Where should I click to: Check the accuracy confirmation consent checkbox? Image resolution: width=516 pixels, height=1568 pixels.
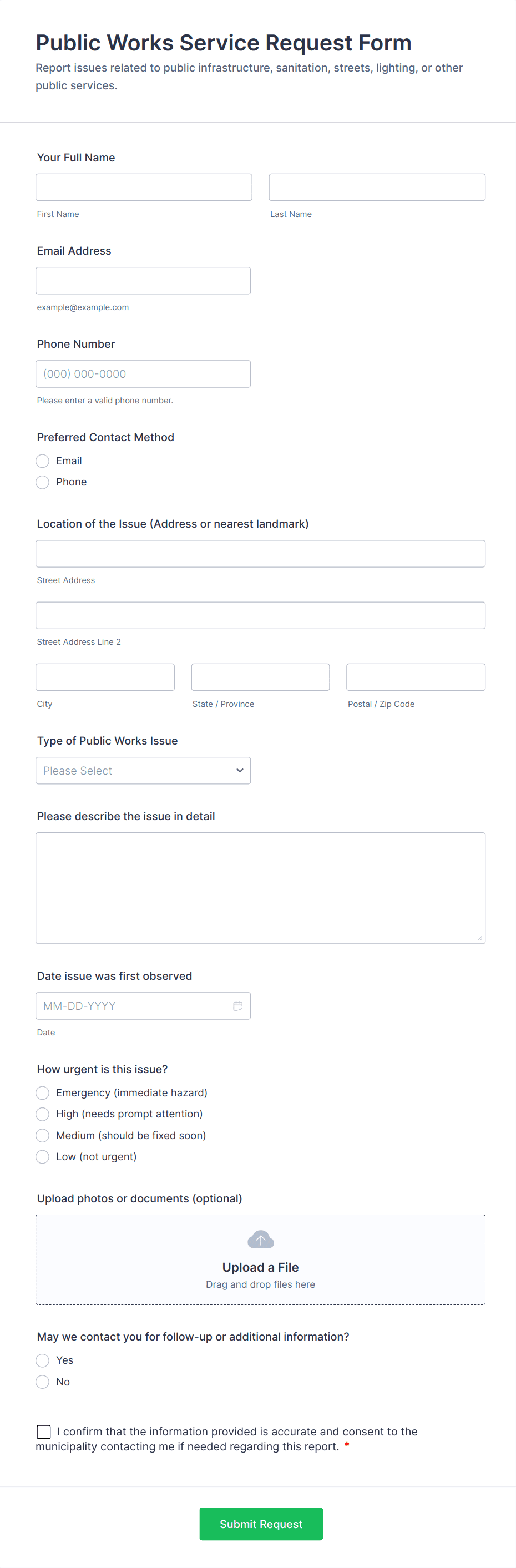point(44,1432)
